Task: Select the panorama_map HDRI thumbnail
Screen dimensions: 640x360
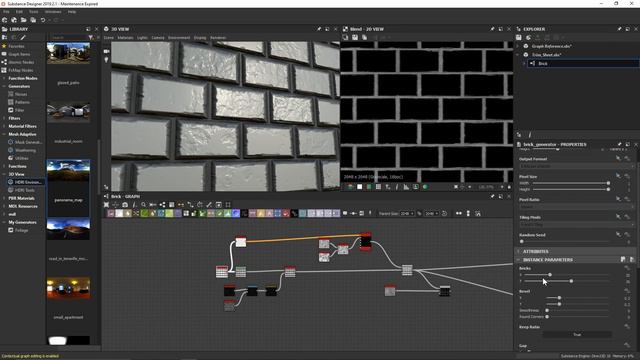Action: 69,170
